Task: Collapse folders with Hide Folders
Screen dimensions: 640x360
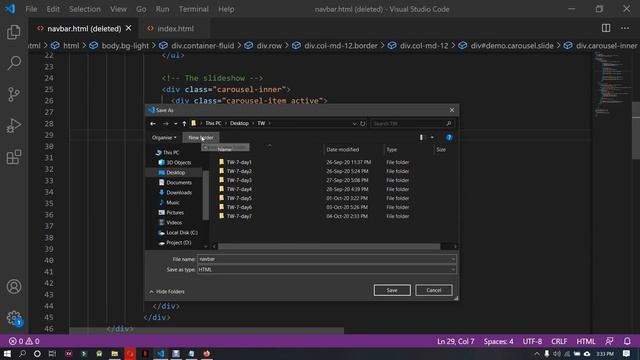Action: [x=167, y=291]
